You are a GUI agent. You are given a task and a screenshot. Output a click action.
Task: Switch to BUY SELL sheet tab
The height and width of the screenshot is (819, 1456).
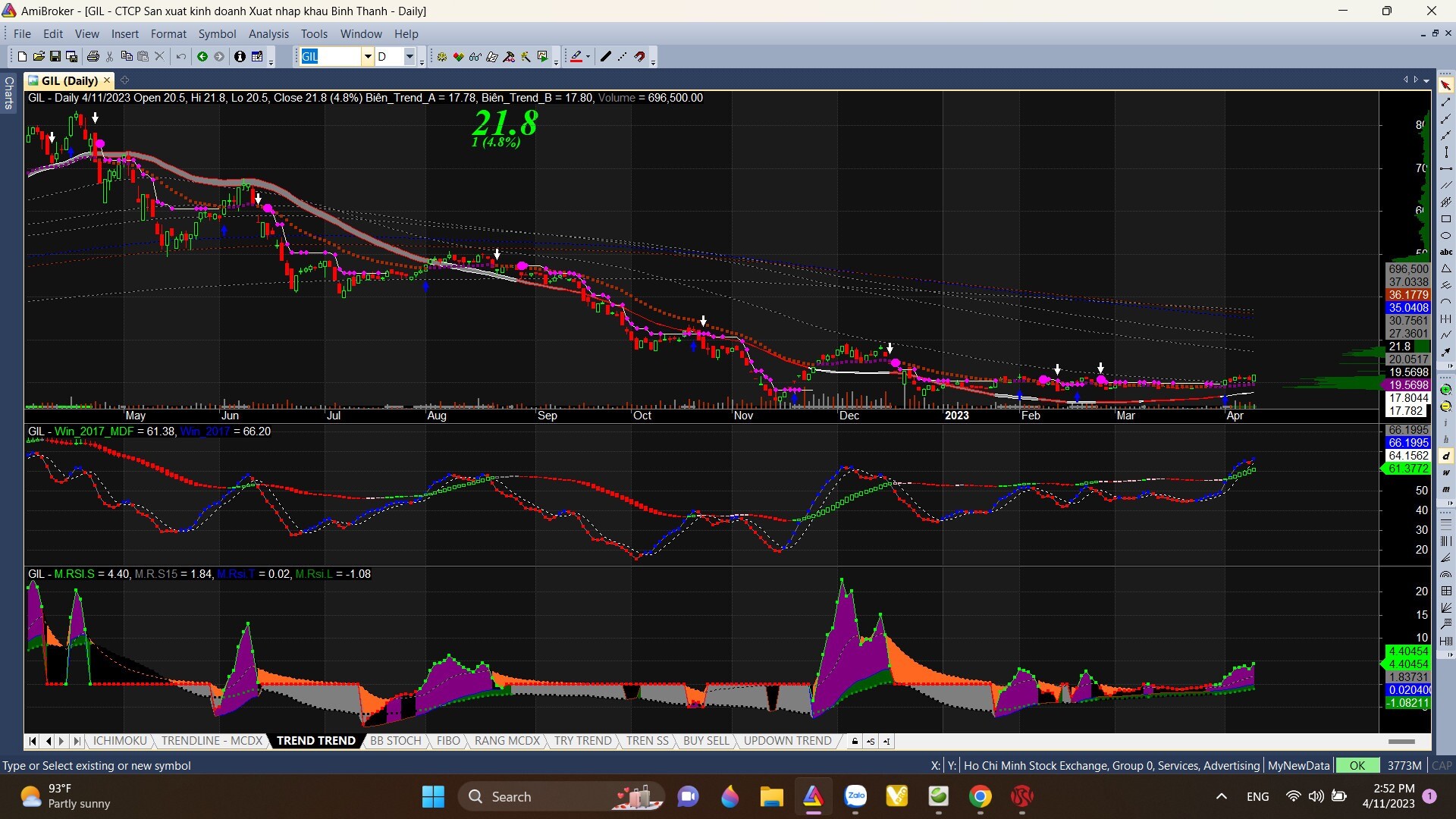705,741
